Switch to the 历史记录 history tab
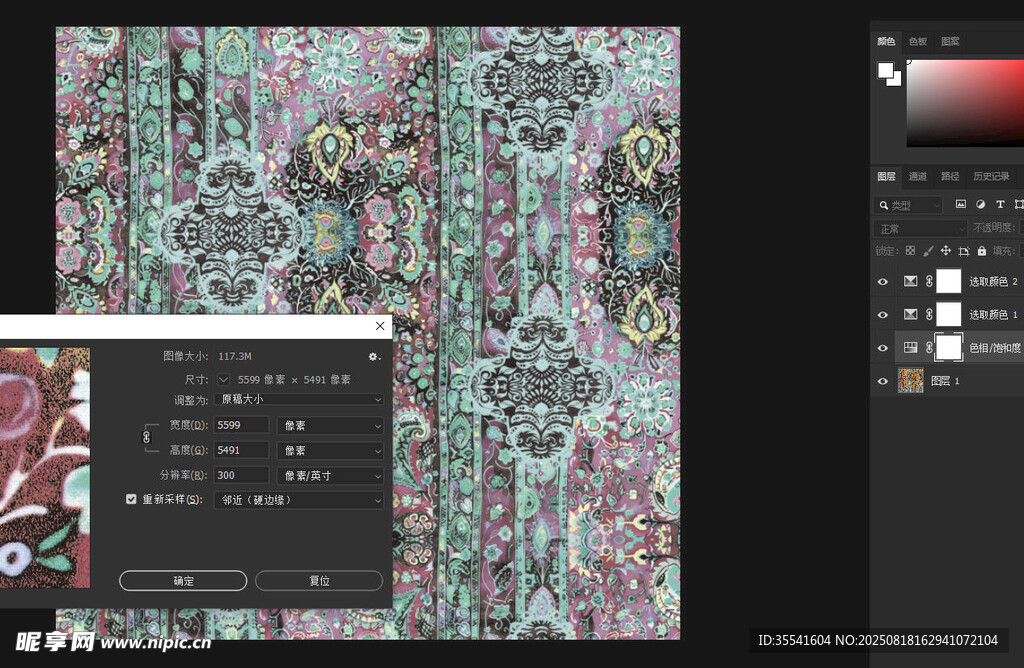This screenshot has width=1024, height=668. pyautogui.click(x=991, y=177)
